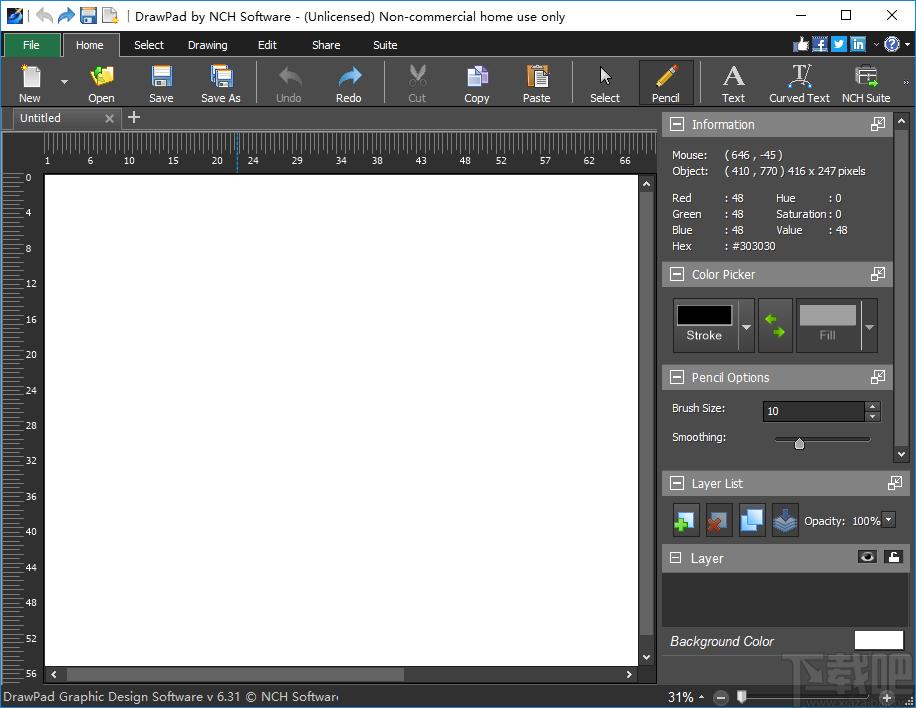
Task: Open the File menu tab
Action: pos(32,45)
